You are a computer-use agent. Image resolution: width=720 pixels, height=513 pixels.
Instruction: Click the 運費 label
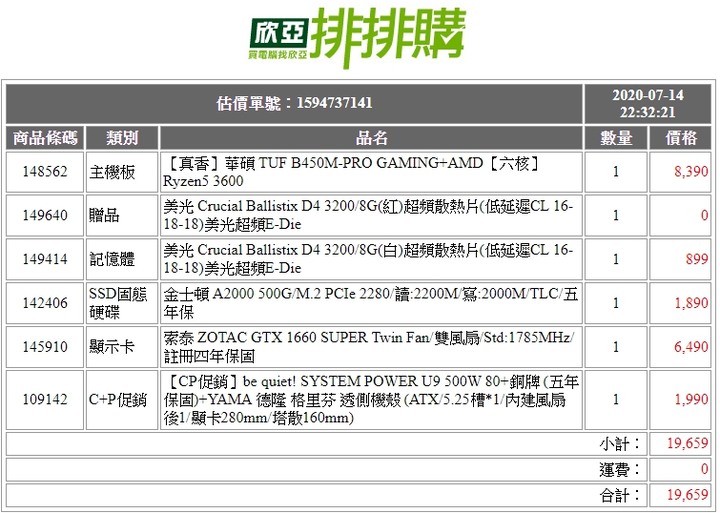(620, 470)
